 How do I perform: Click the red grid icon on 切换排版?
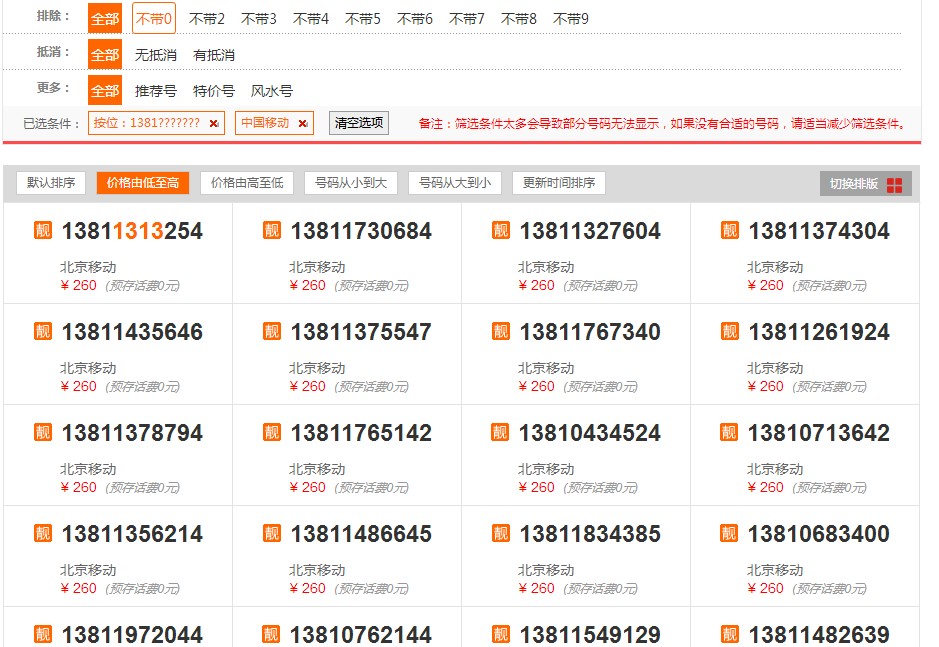[x=895, y=185]
